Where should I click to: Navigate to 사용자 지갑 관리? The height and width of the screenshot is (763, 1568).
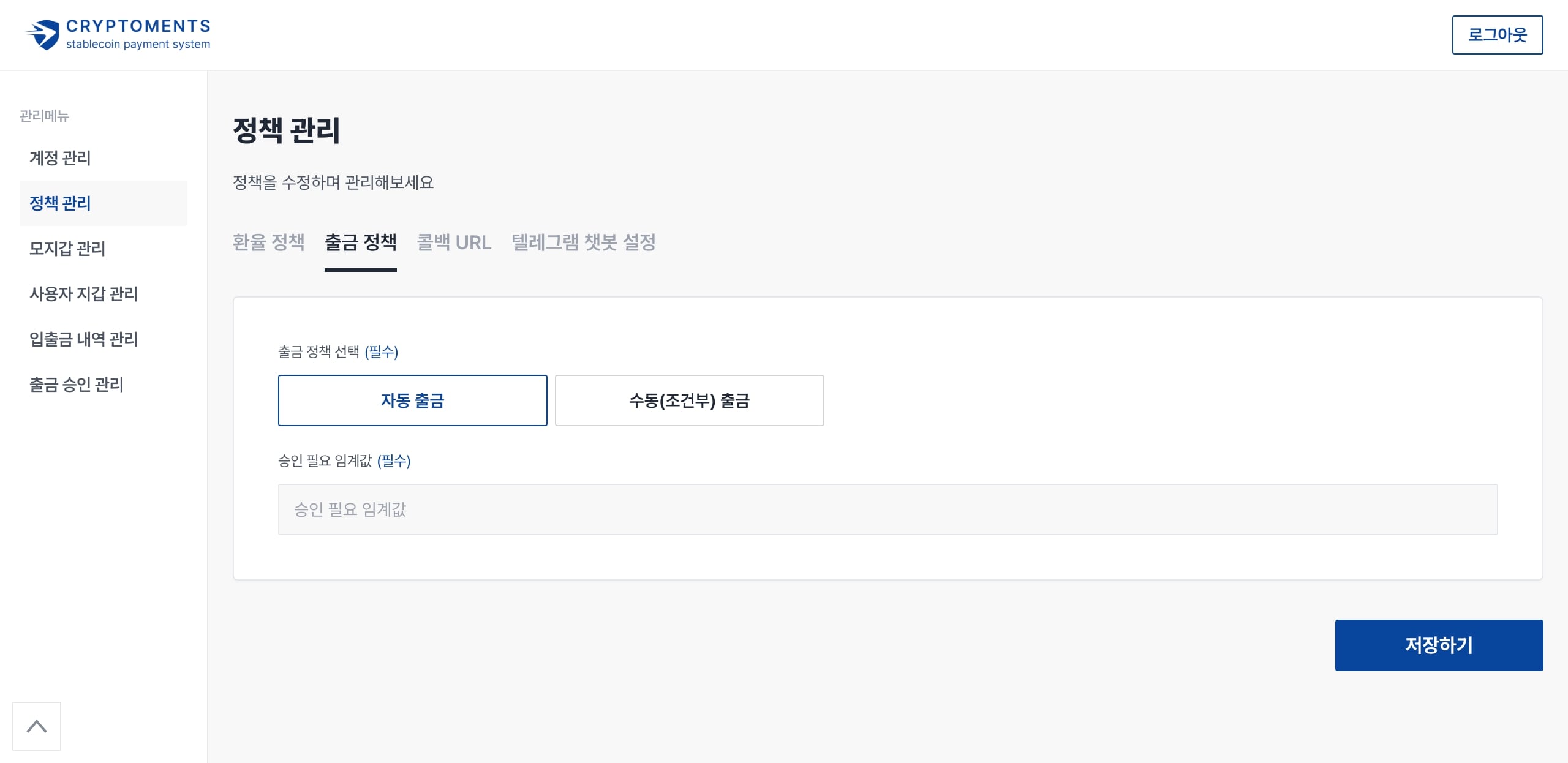pos(83,294)
